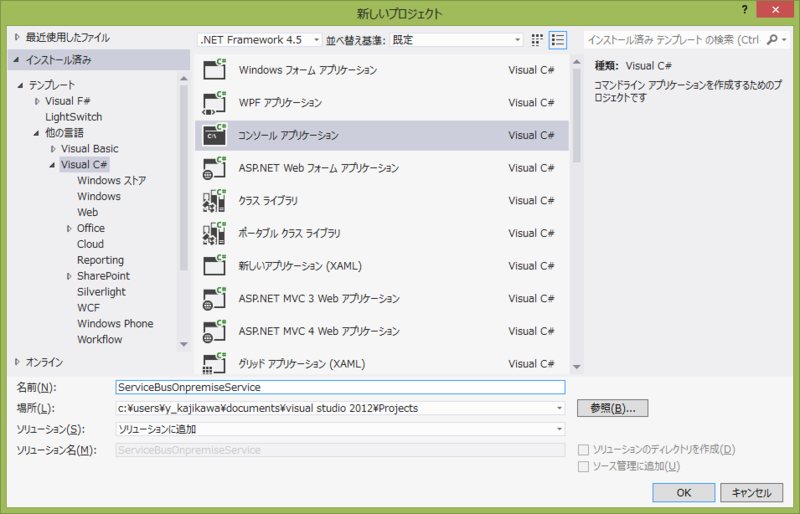Expand 最近使用したファイル section

[x=17, y=37]
